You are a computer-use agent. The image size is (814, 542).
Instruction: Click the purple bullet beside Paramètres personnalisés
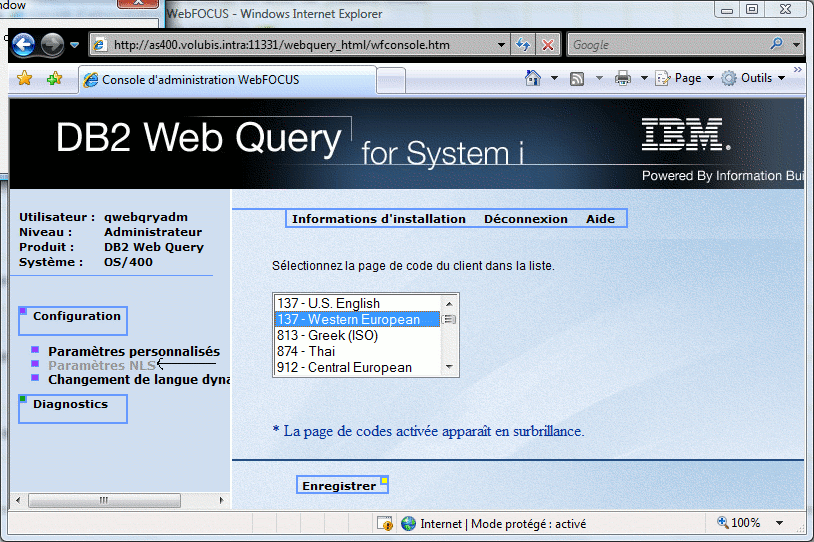pos(35,349)
